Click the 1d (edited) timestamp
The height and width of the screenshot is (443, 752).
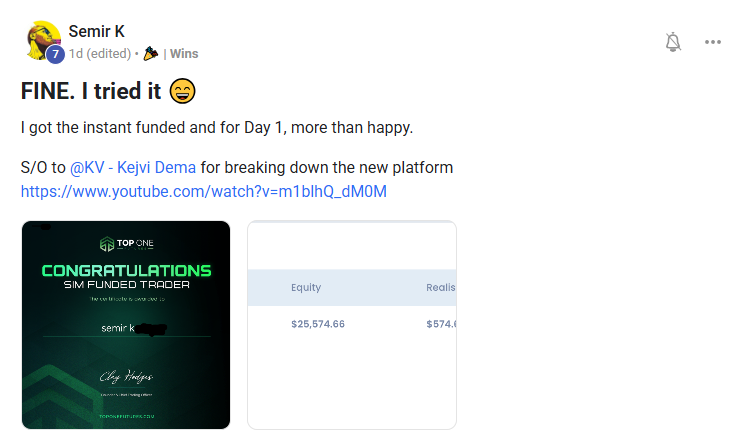(x=99, y=53)
